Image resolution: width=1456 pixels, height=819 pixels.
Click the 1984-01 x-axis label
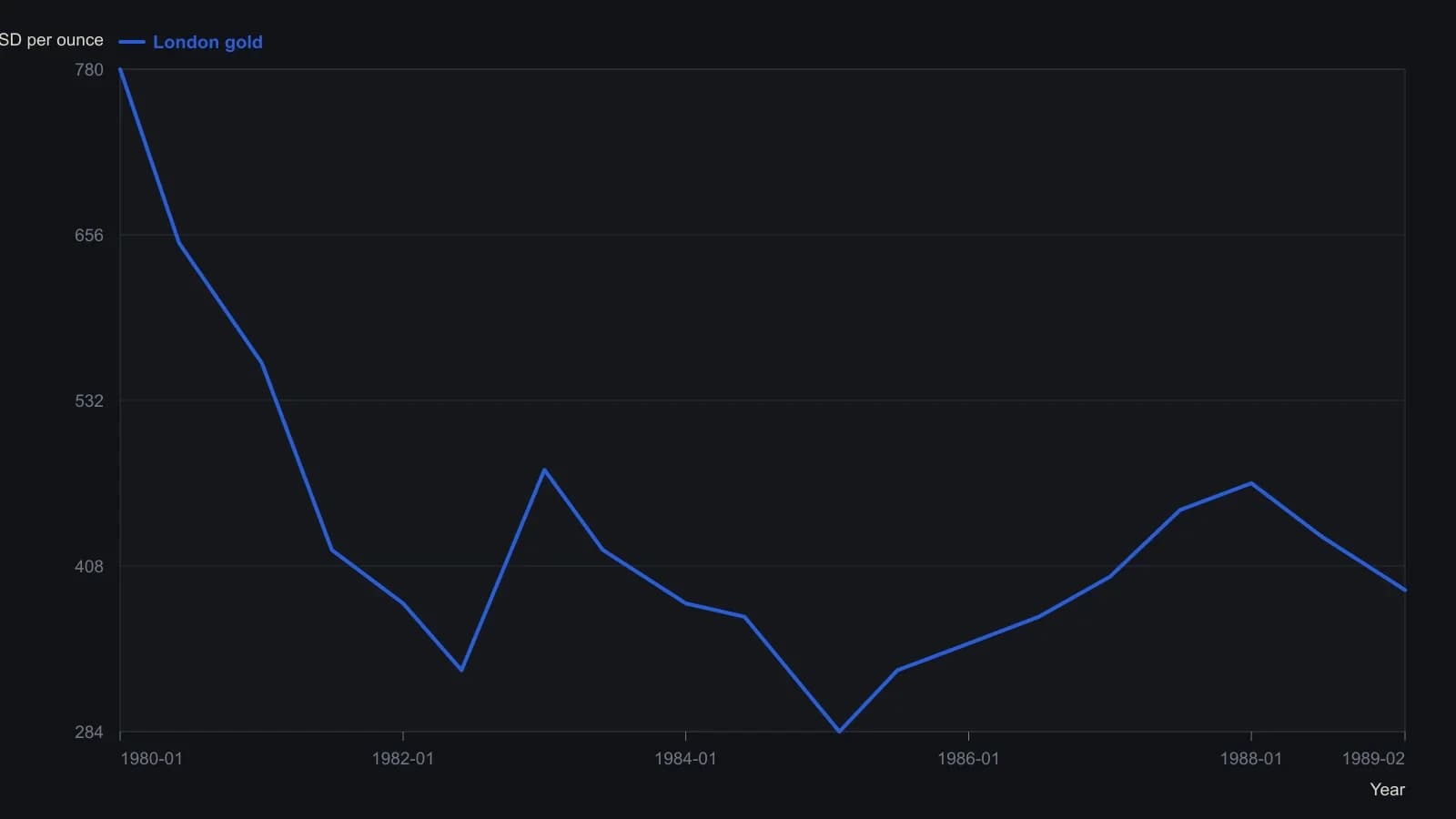pos(685,759)
